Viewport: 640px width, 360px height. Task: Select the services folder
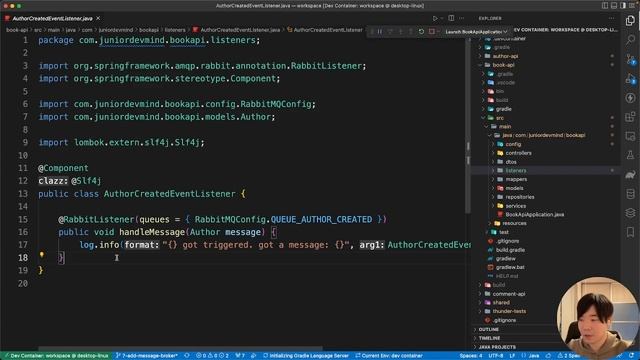(516, 206)
